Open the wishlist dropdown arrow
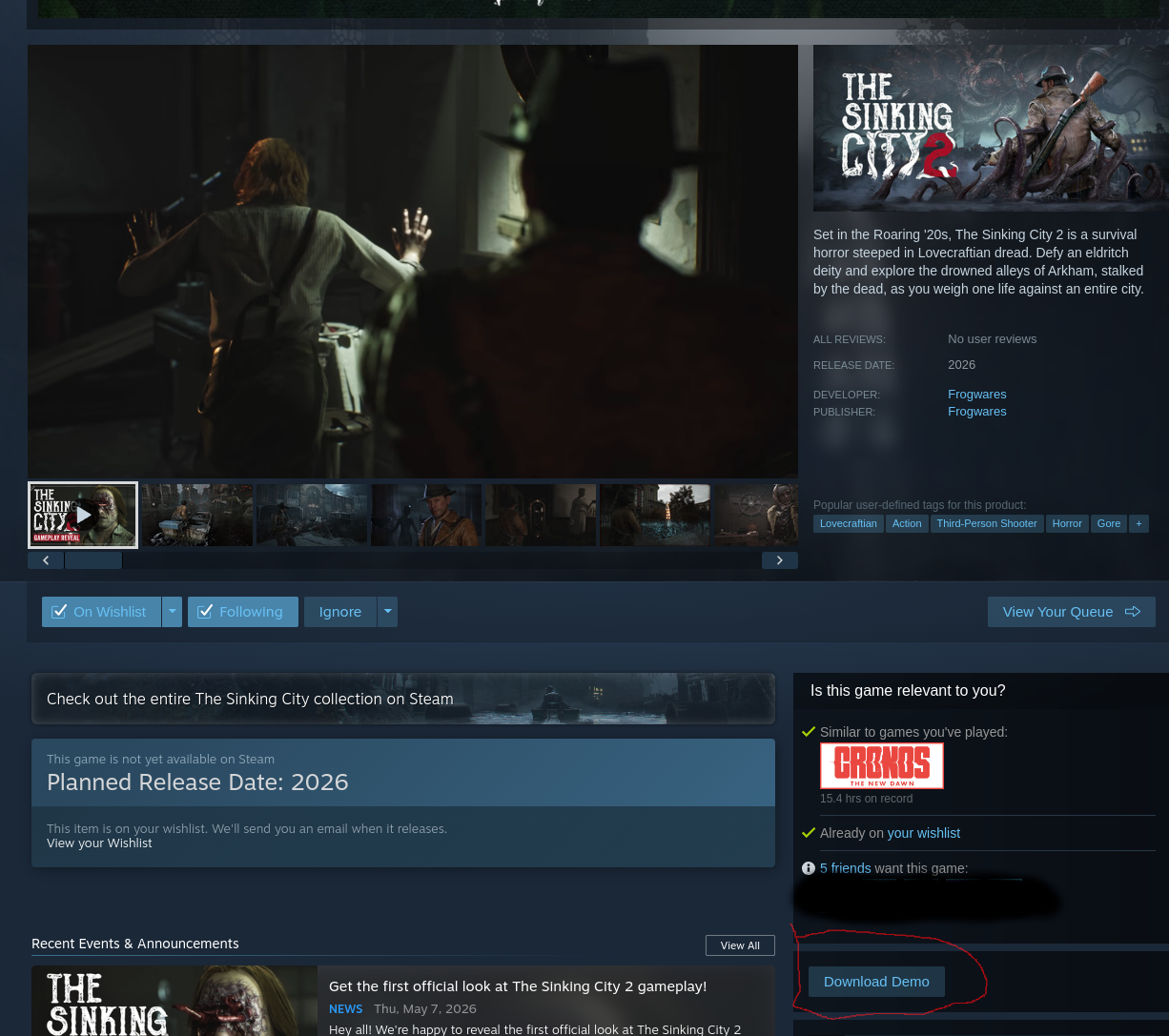 tap(172, 612)
